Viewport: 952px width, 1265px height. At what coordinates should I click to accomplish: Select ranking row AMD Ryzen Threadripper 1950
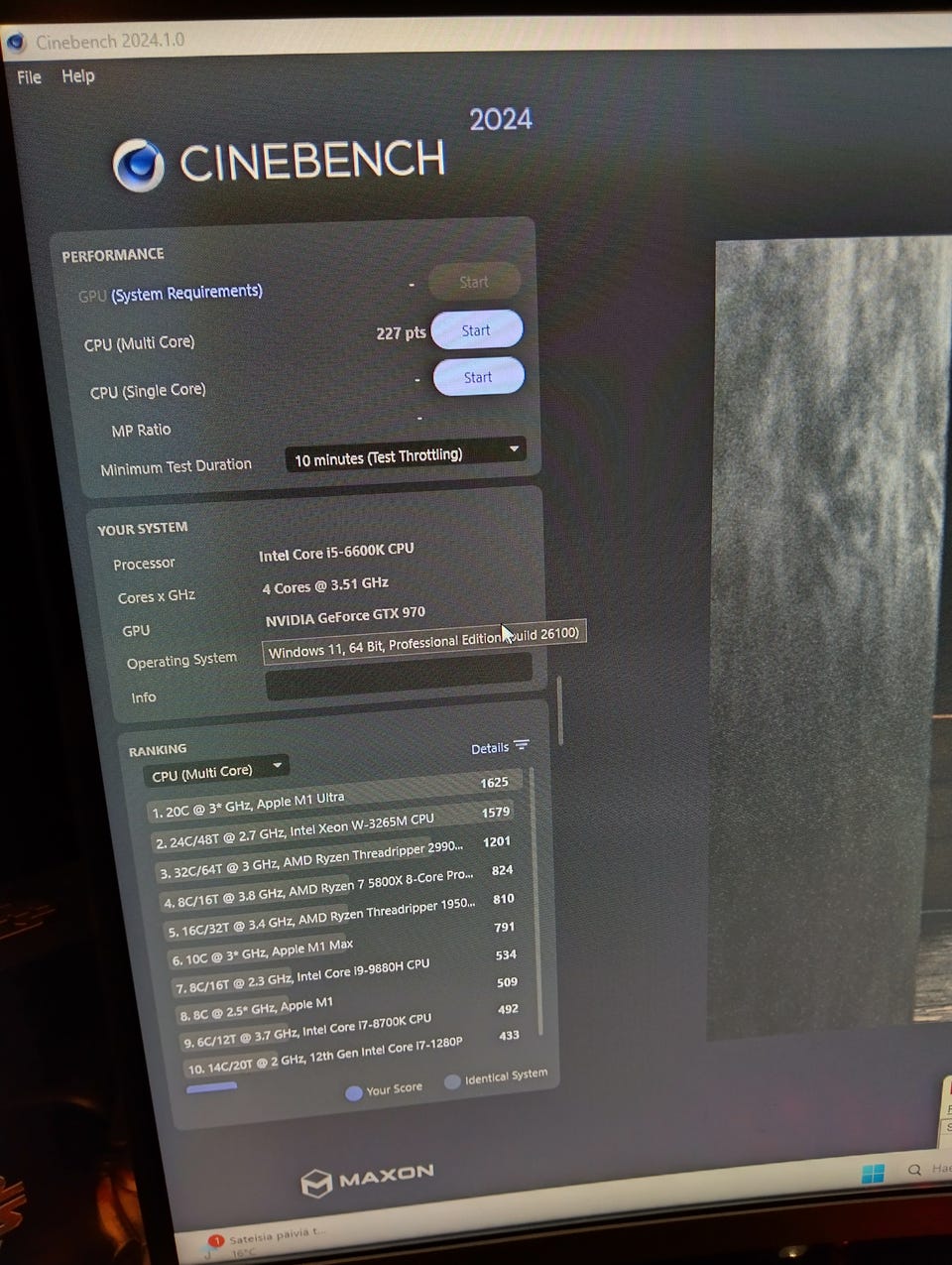343,914
